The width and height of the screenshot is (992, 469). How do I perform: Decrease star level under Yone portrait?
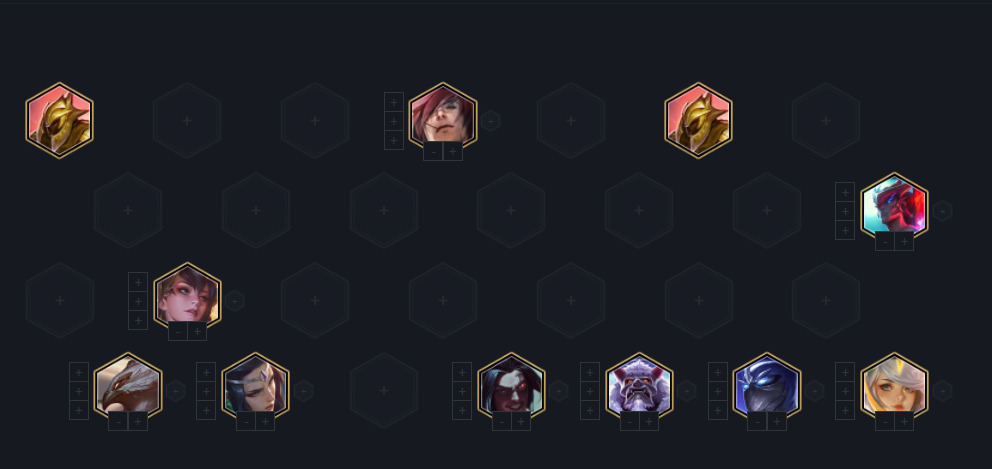[x=884, y=242]
